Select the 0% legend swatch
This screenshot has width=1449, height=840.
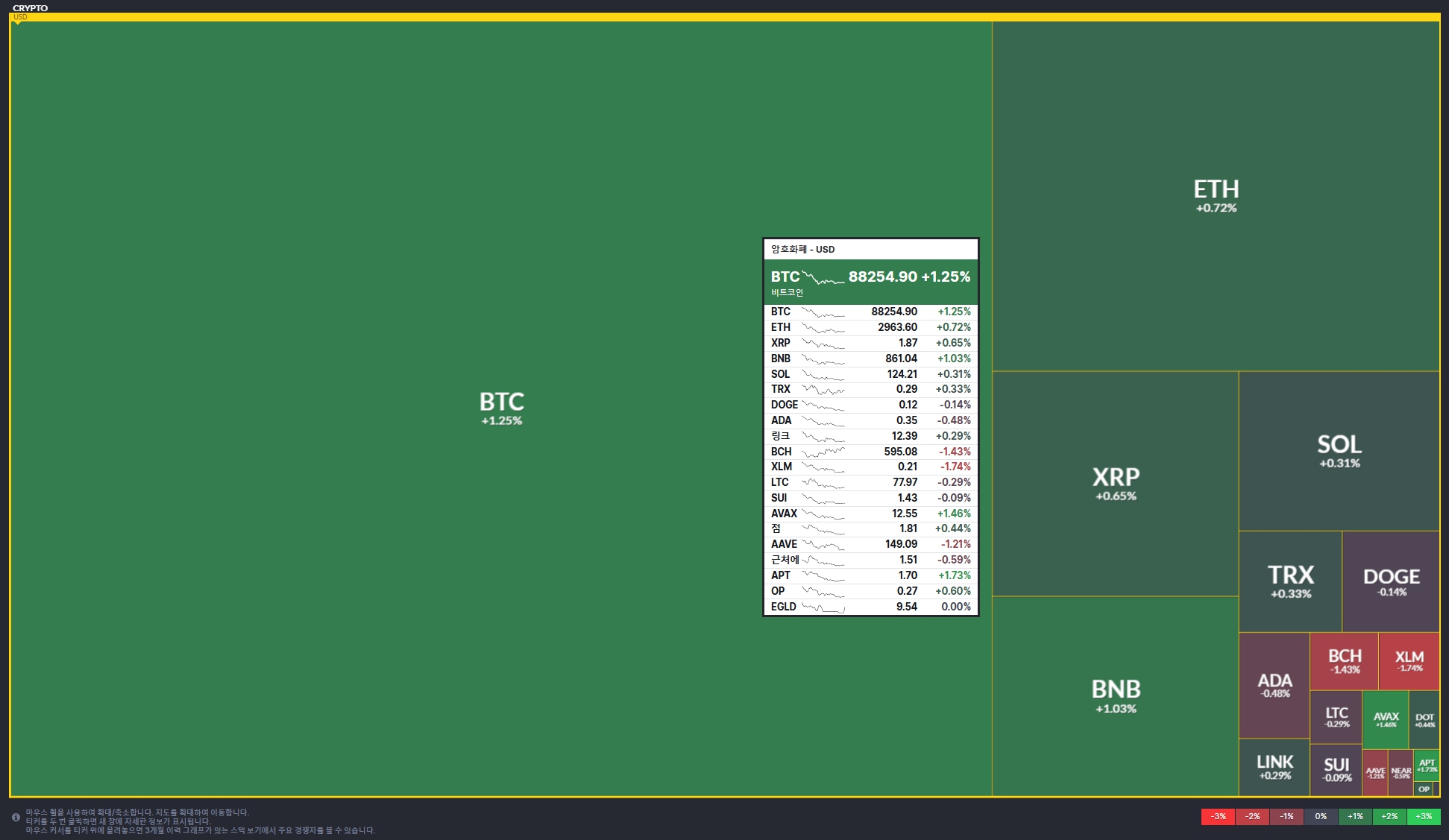(x=1321, y=816)
